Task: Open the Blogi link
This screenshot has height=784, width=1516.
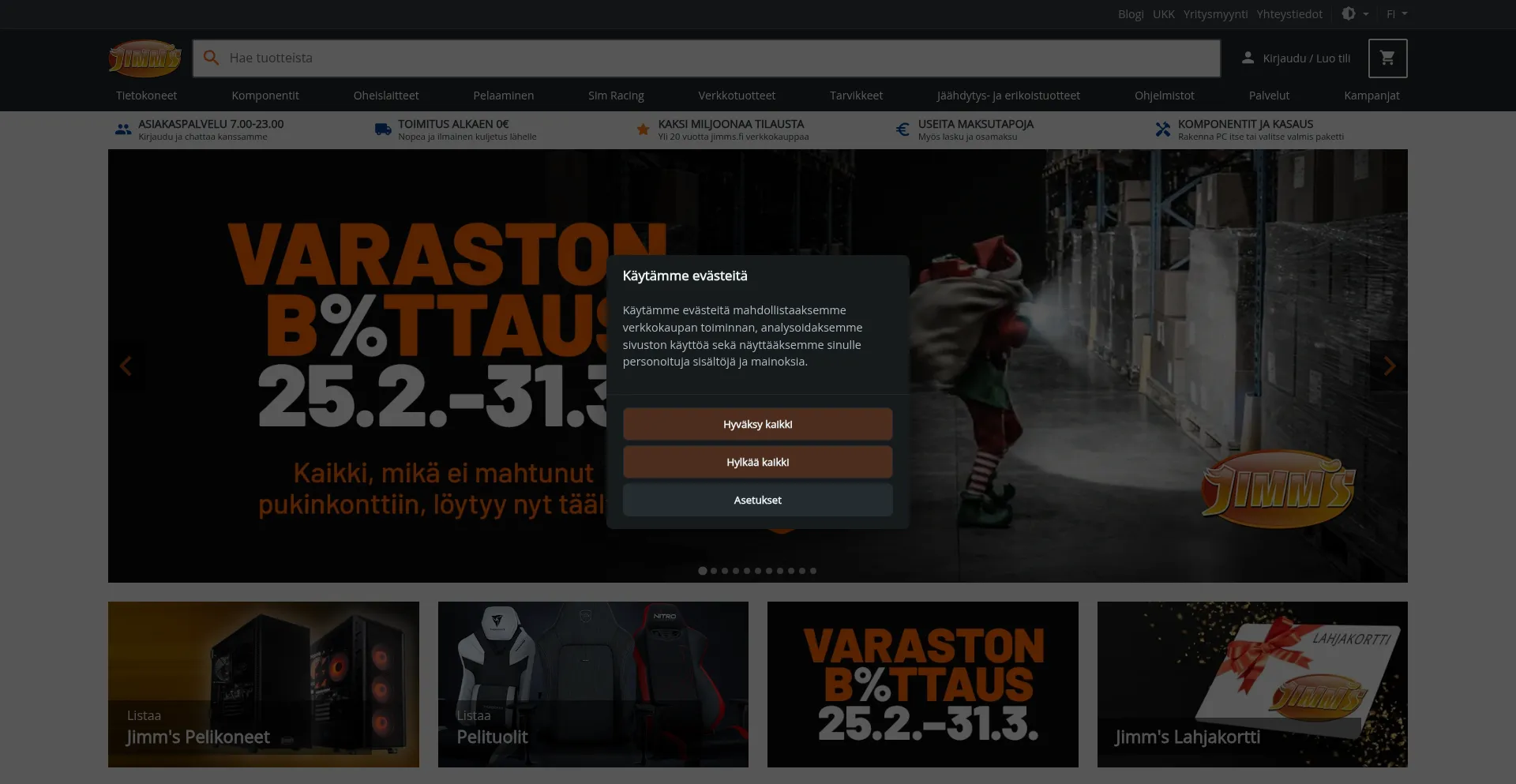Action: pyautogui.click(x=1131, y=14)
